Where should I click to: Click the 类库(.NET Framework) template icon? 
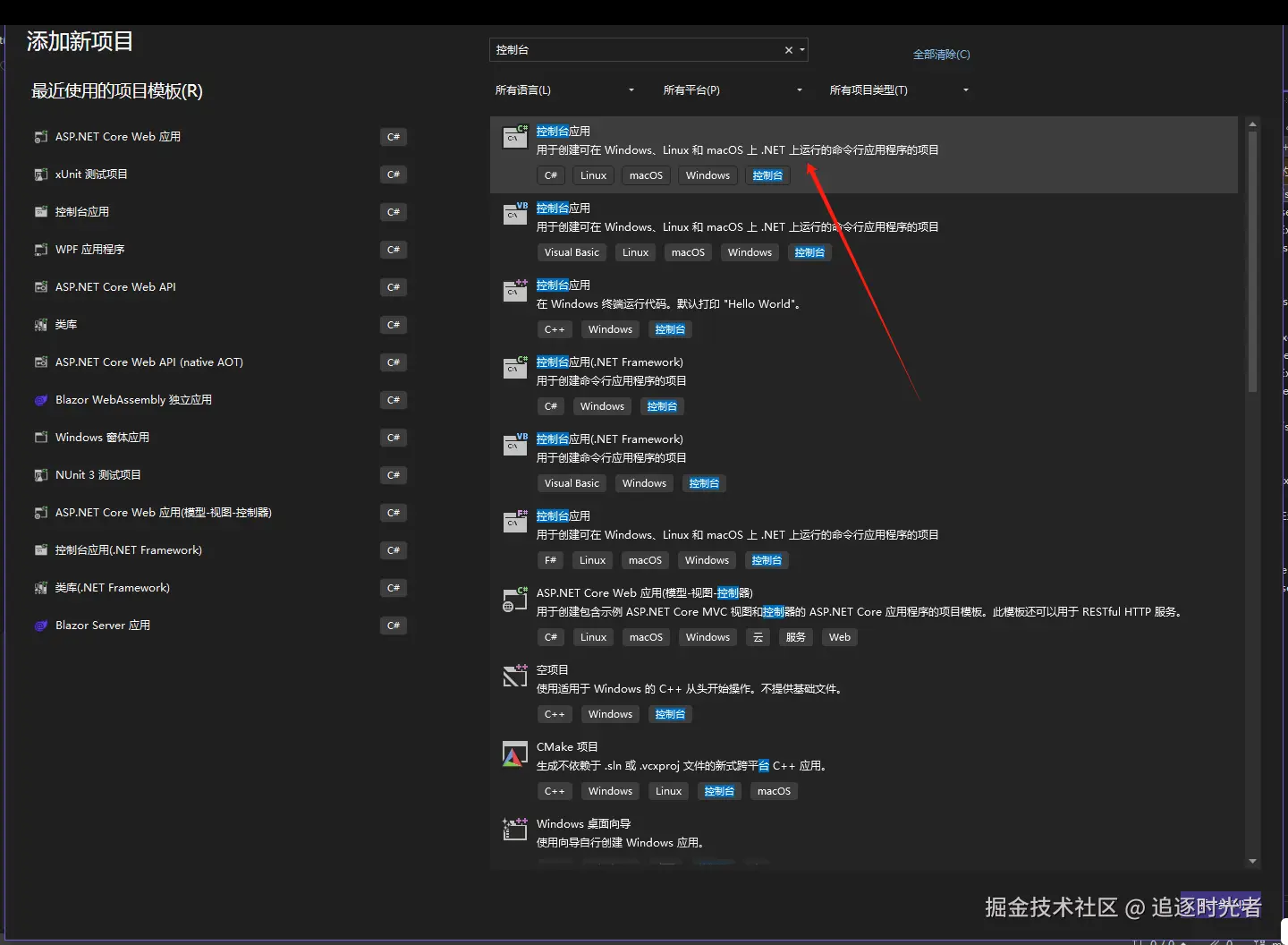(41, 588)
